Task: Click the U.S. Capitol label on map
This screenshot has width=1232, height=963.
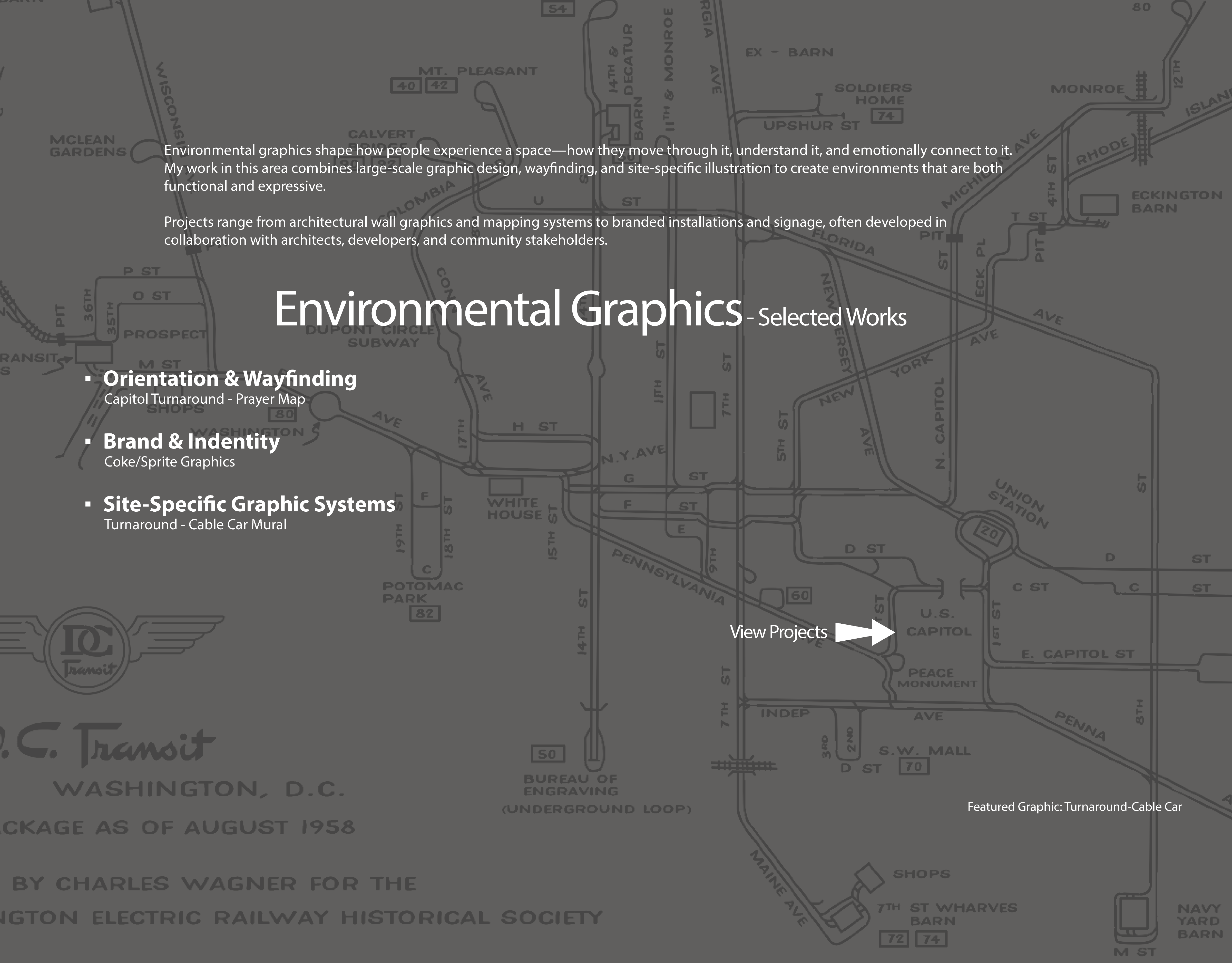Action: pos(939,622)
